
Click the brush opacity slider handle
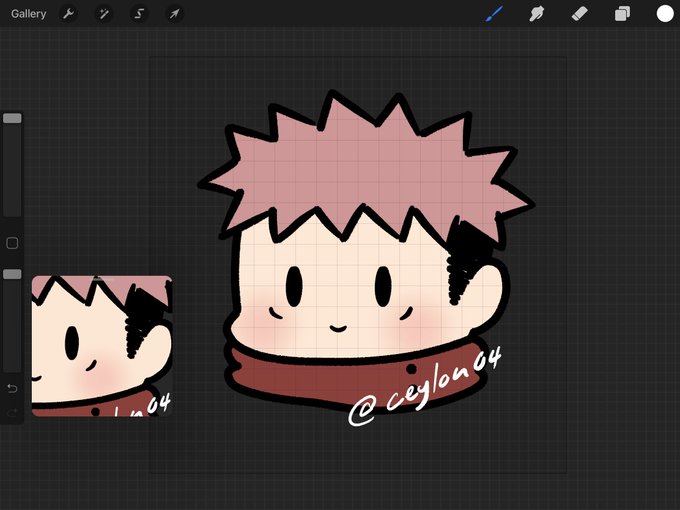coord(12,274)
